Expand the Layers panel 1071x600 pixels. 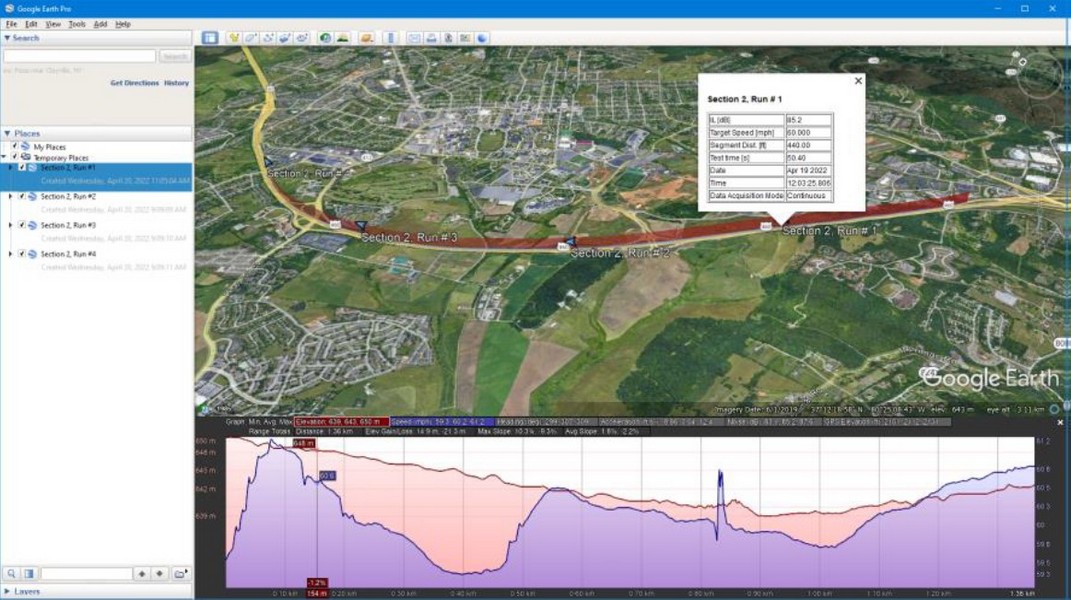7,591
